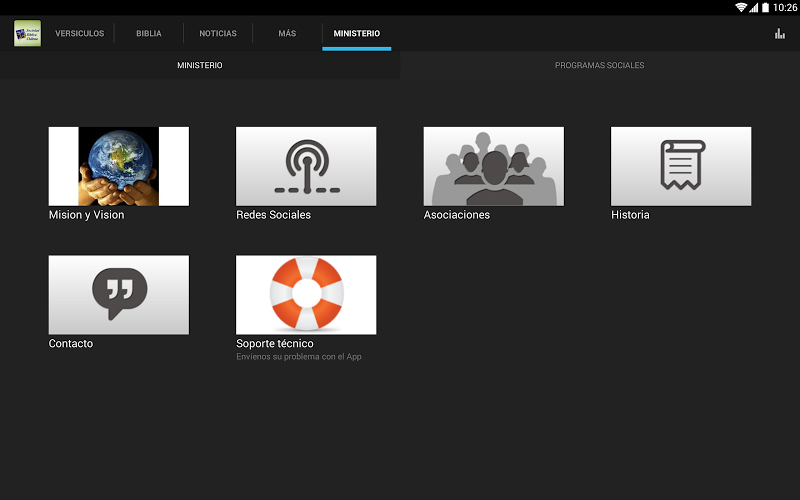Screen dimensions: 800x500
Task: Open the BIBLIA tab
Action: [149, 34]
